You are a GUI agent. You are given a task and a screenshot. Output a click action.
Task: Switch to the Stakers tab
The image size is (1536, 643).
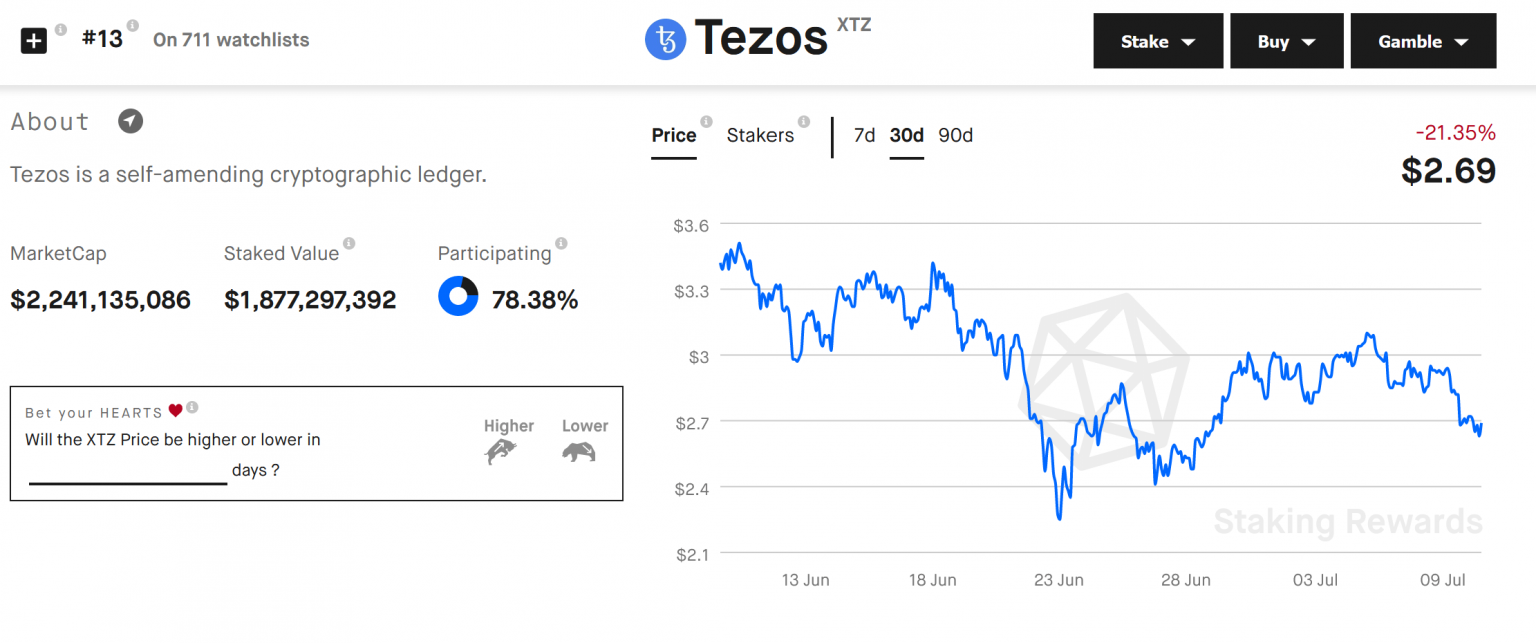tap(762, 135)
